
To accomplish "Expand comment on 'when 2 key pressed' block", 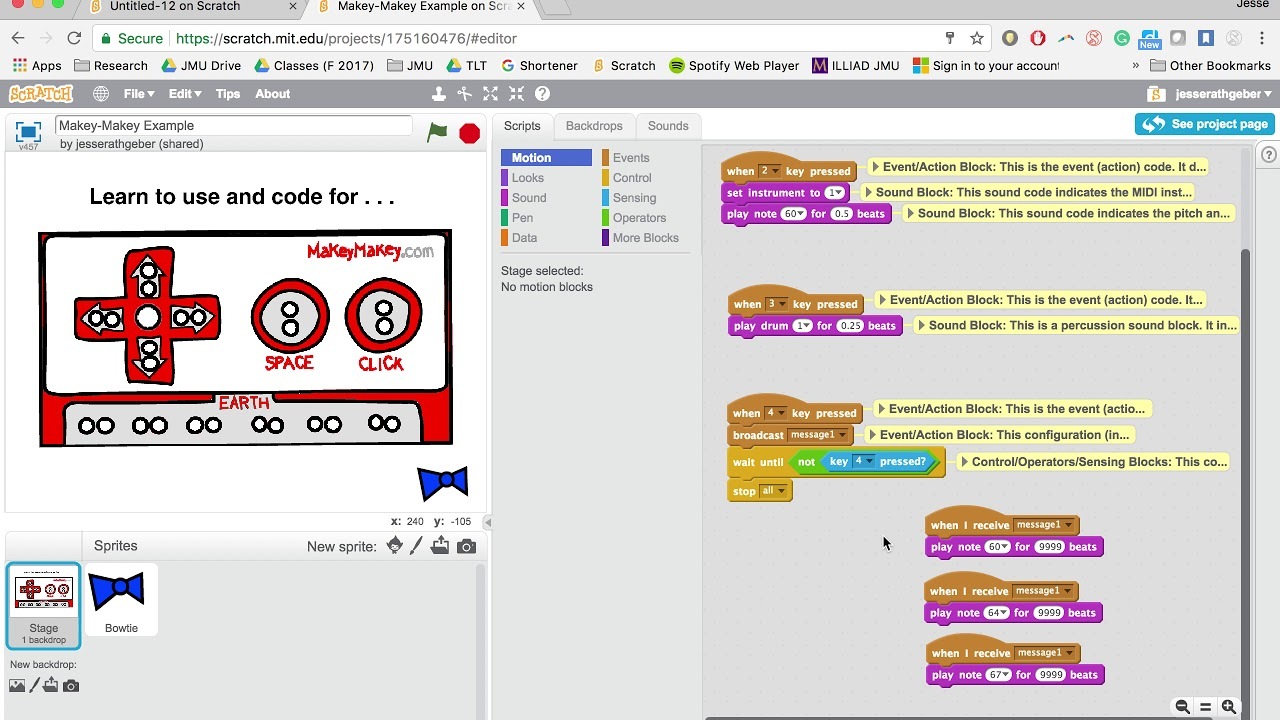I will pos(875,167).
